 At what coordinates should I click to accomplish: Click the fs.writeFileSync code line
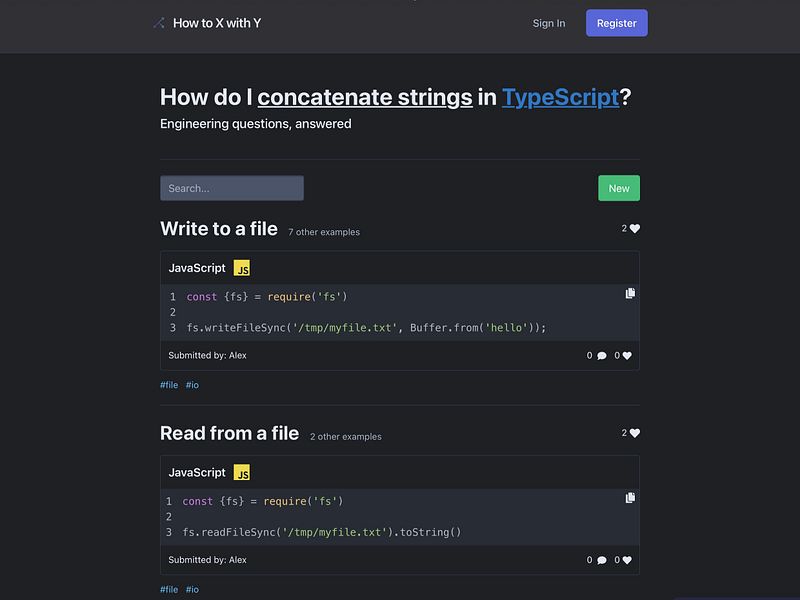coord(366,328)
